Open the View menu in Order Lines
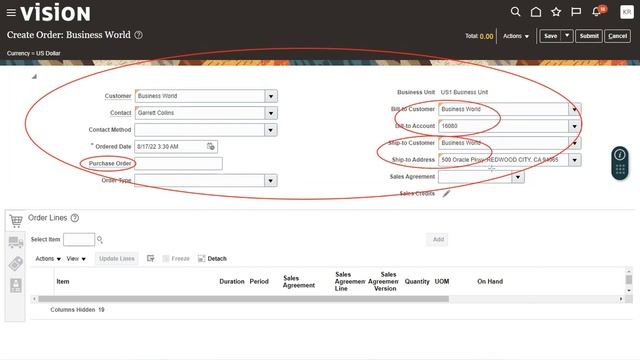This screenshot has width=640, height=360. coord(76,258)
